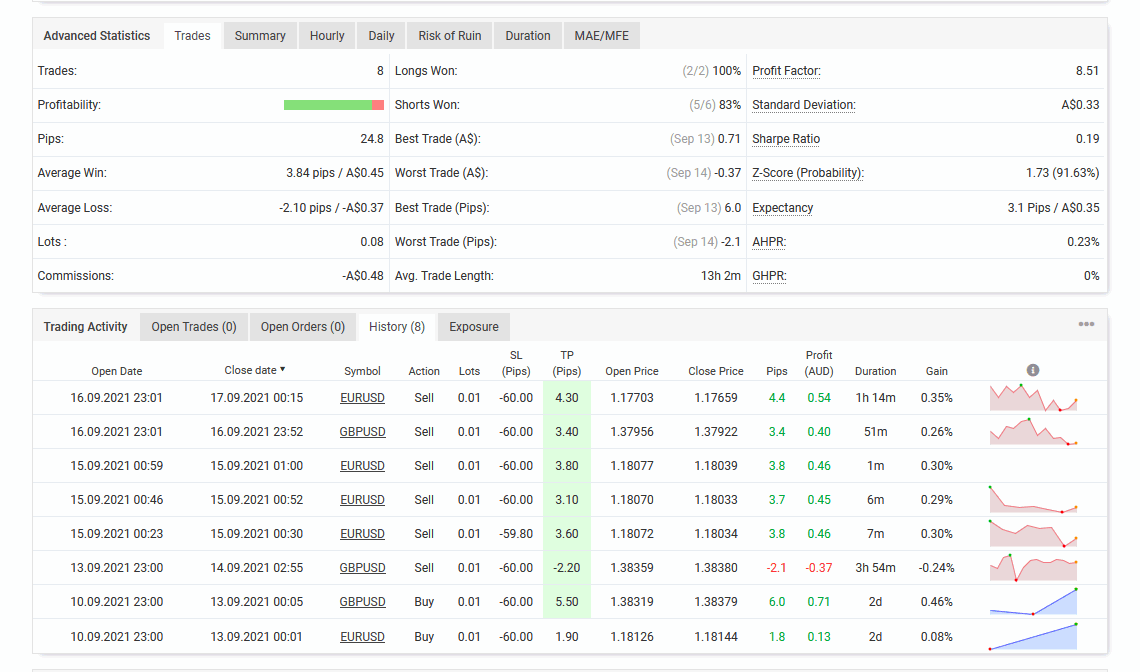Switch to the Summary tab
Screen dimensions: 1140x672
[260, 36]
